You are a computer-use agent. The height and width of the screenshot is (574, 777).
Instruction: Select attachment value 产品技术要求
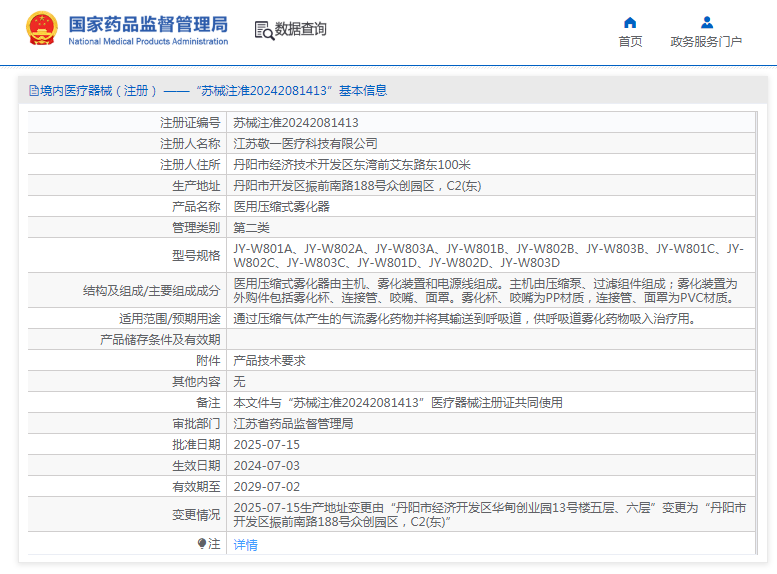pyautogui.click(x=269, y=361)
